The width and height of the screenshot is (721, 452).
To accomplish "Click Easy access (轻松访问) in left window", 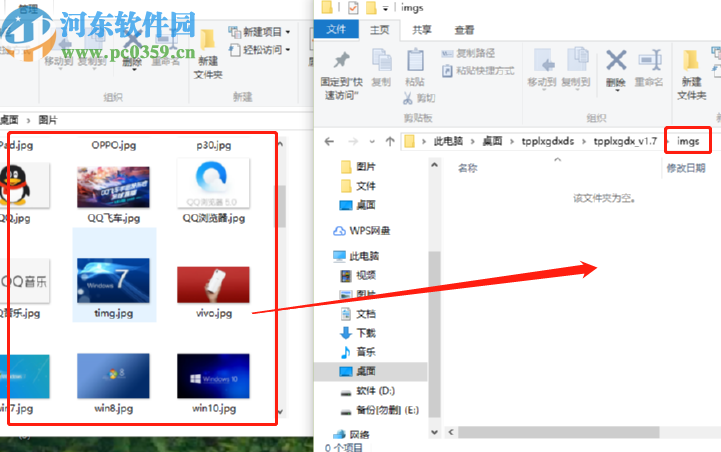I will pyautogui.click(x=259, y=49).
